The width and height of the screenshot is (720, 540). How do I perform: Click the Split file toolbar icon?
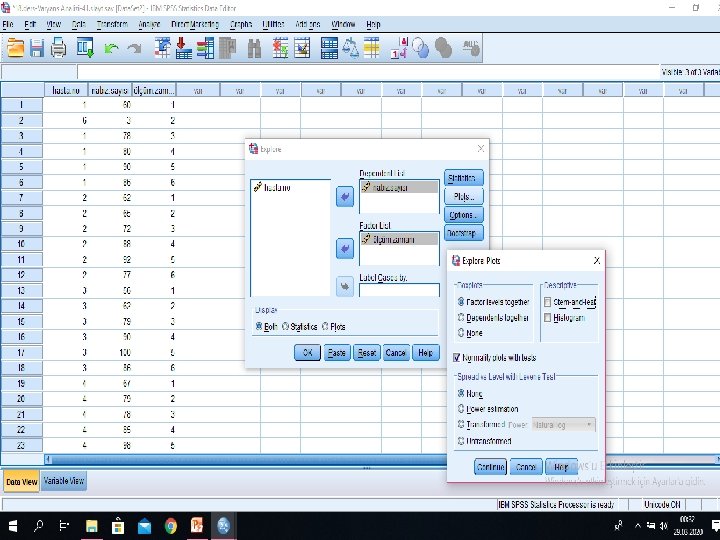tap(329, 48)
